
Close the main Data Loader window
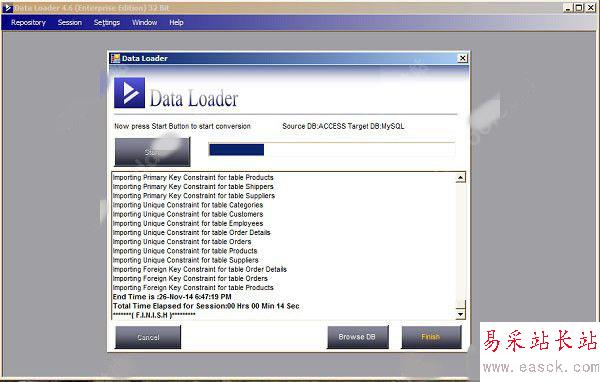click(590, 8)
